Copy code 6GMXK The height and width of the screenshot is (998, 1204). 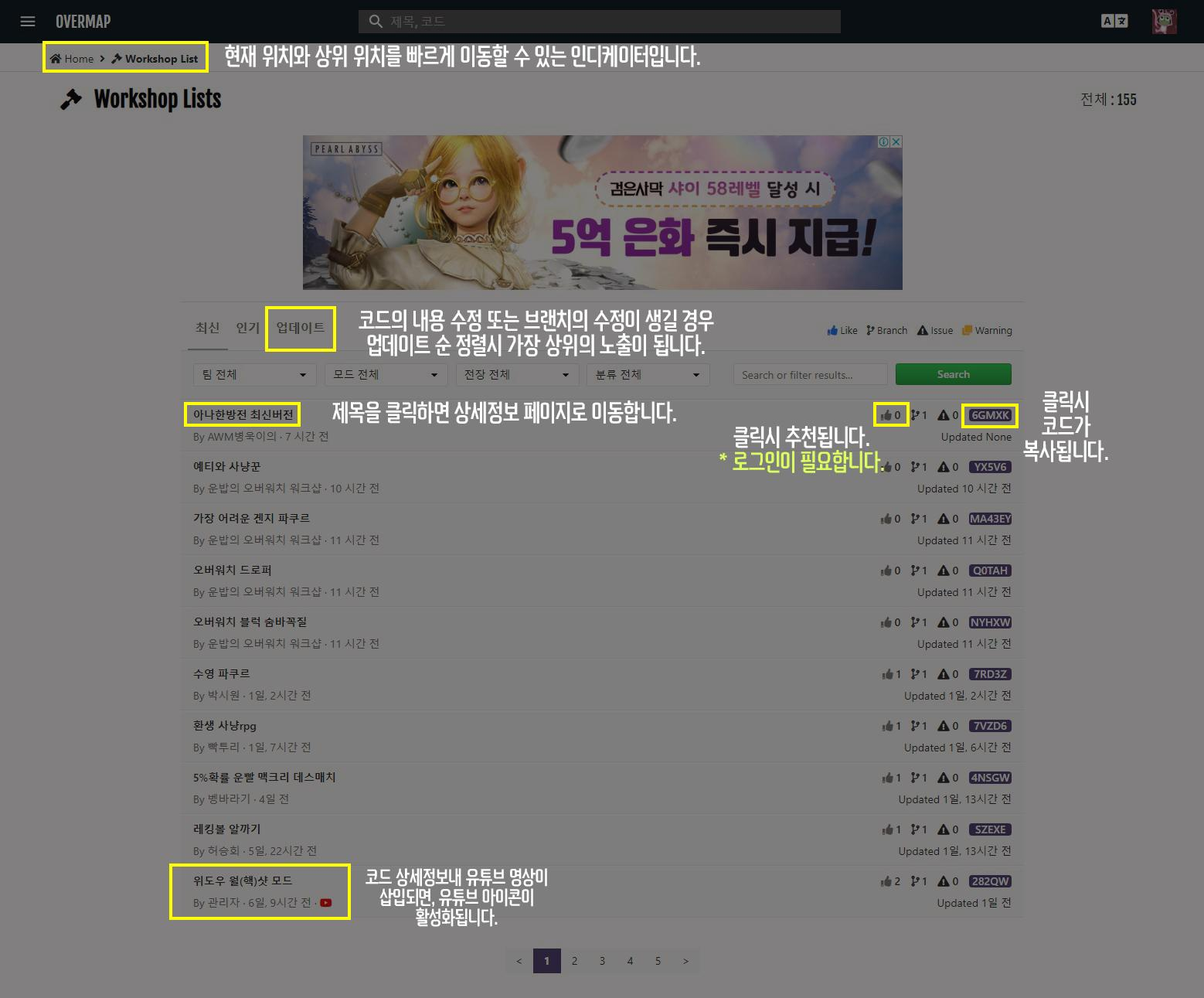pos(990,415)
